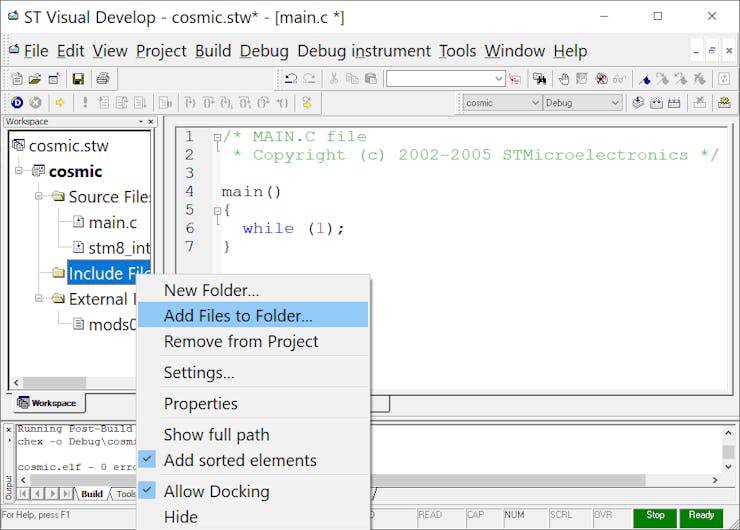Click the Save floppy disk icon
Viewport: 740px width, 530px height.
pyautogui.click(x=78, y=79)
